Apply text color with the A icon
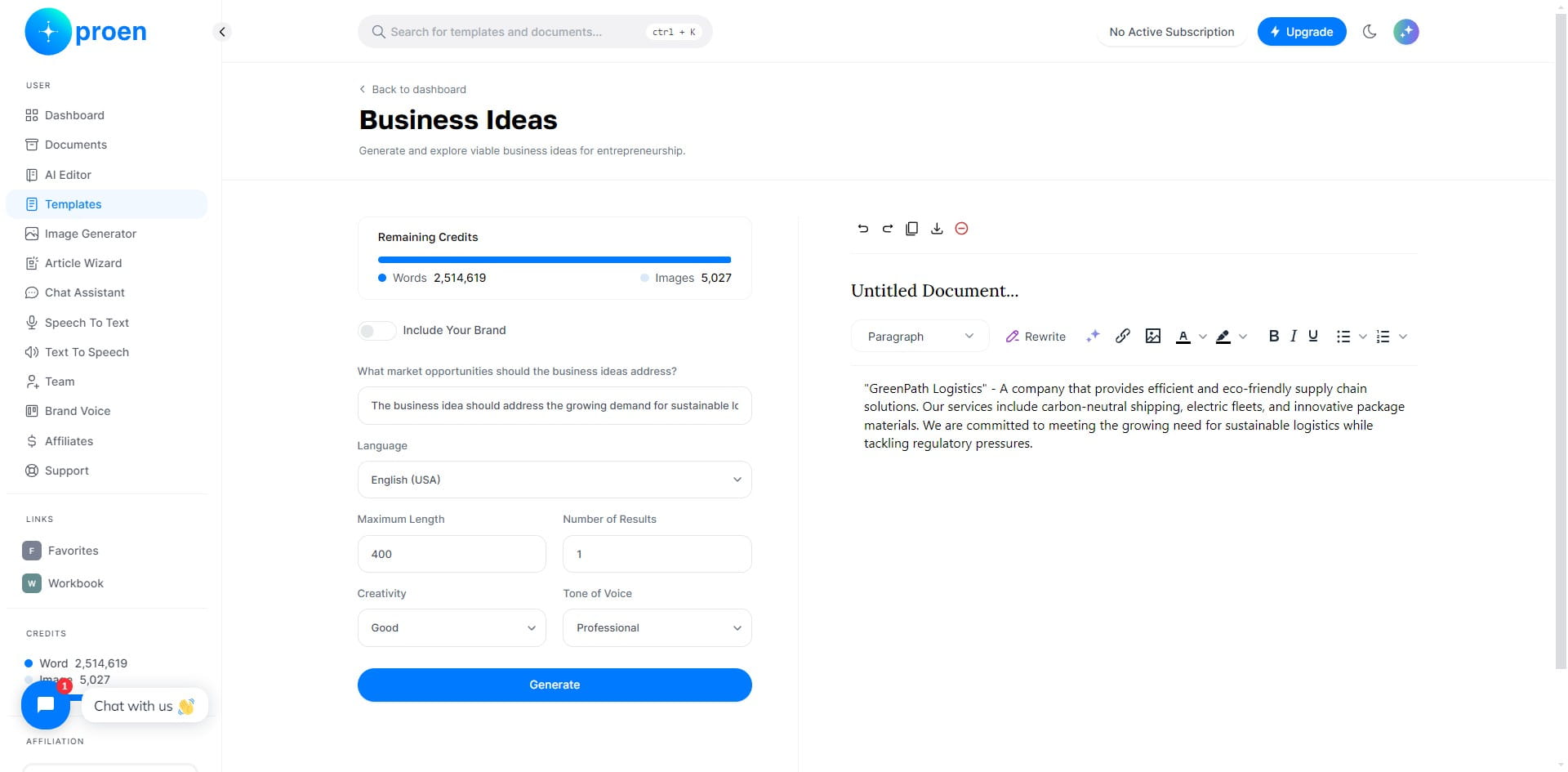The width and height of the screenshot is (1568, 772). click(1183, 337)
